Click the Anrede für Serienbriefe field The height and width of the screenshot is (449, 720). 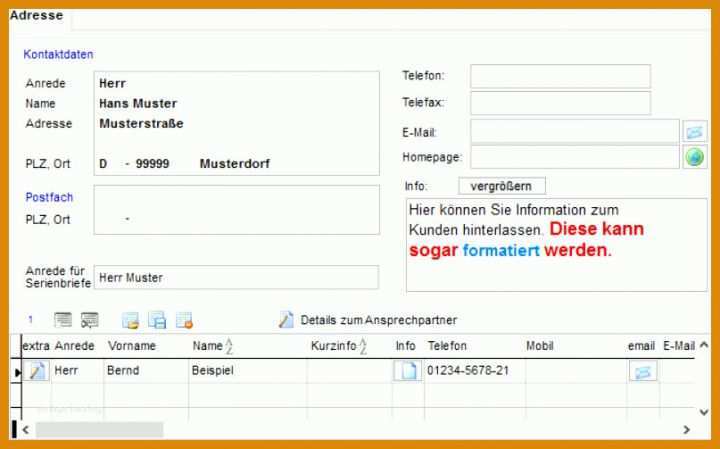236,277
